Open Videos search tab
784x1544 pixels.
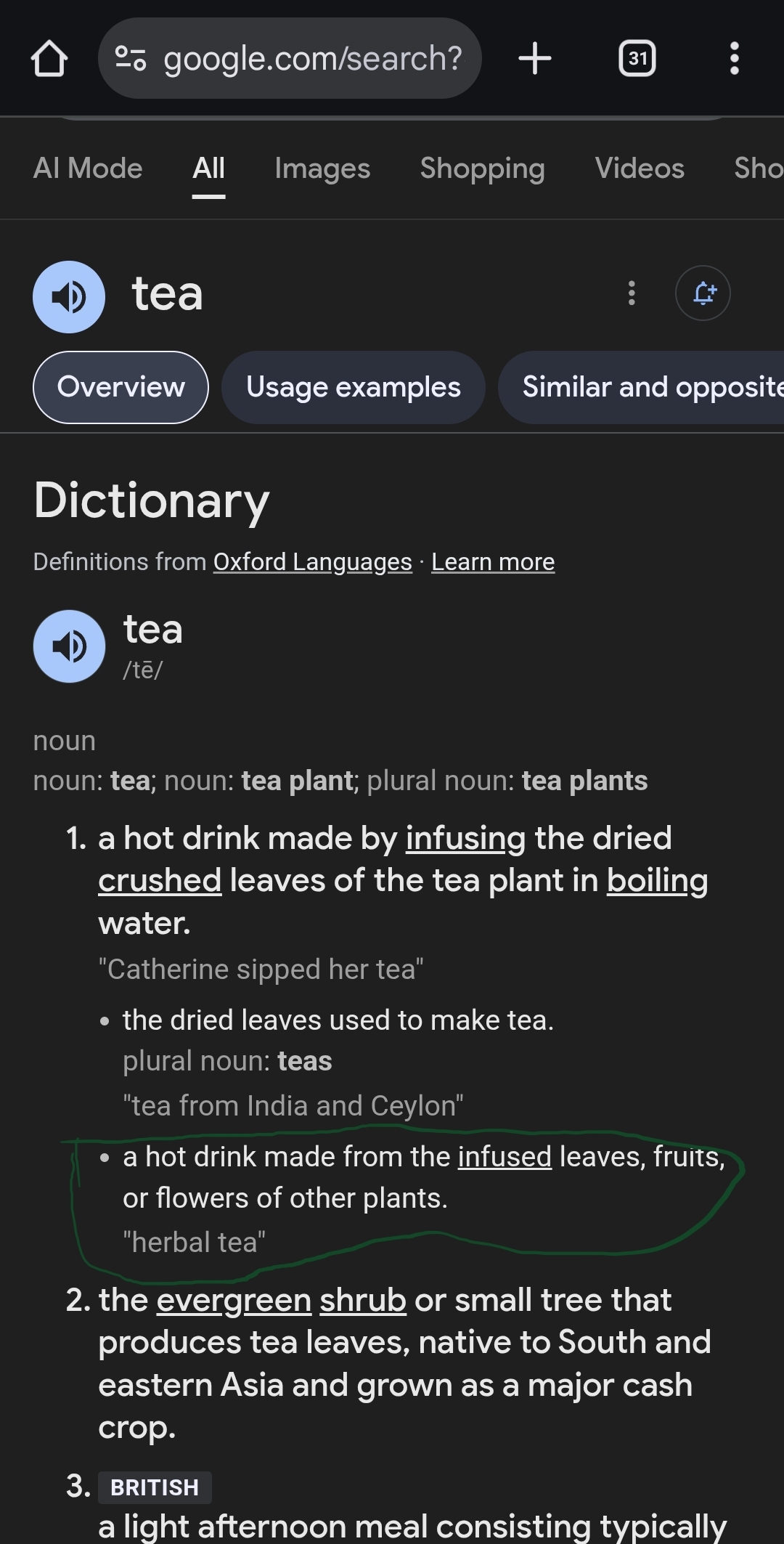tap(640, 168)
